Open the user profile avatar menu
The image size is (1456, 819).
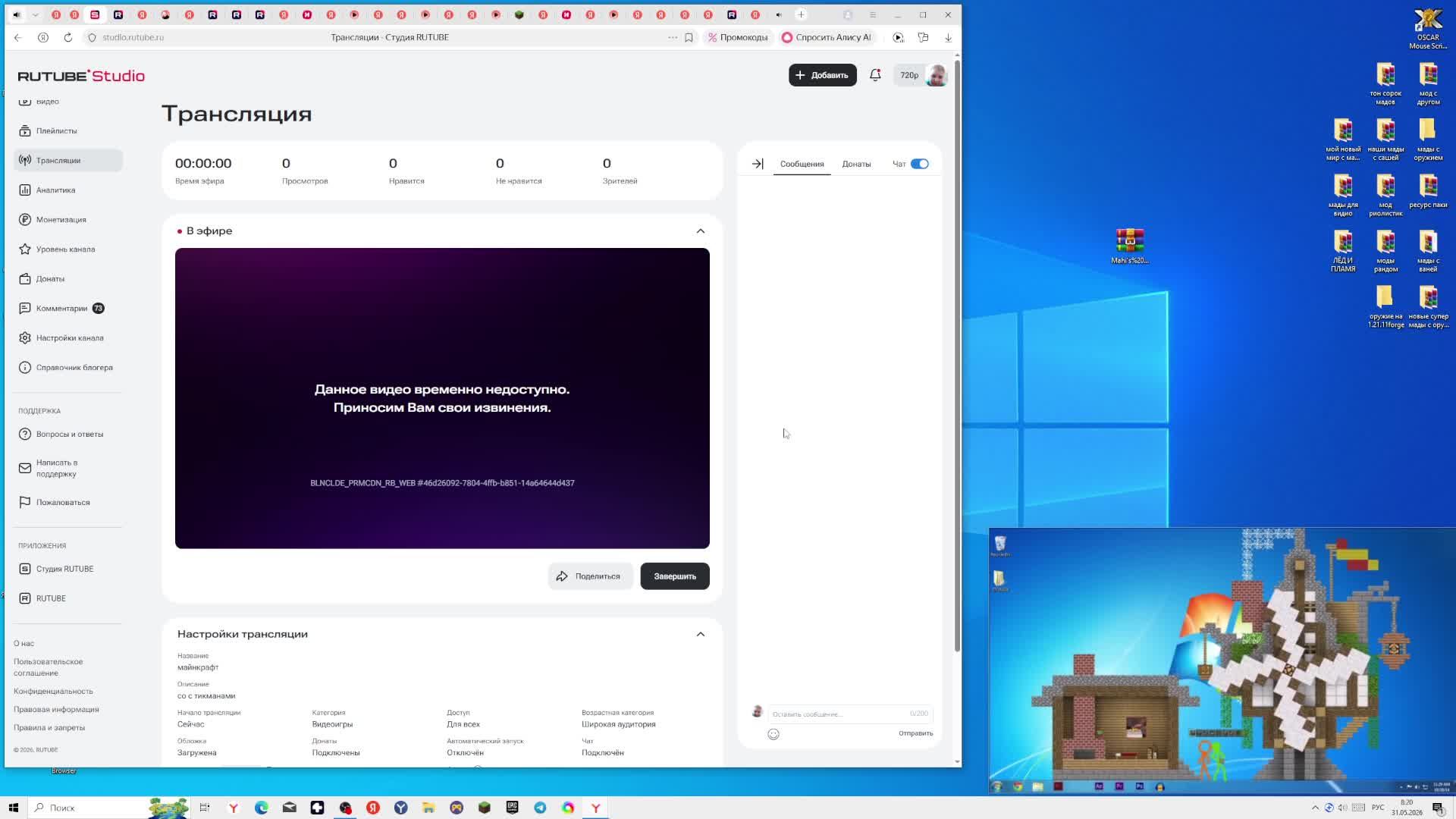click(937, 75)
